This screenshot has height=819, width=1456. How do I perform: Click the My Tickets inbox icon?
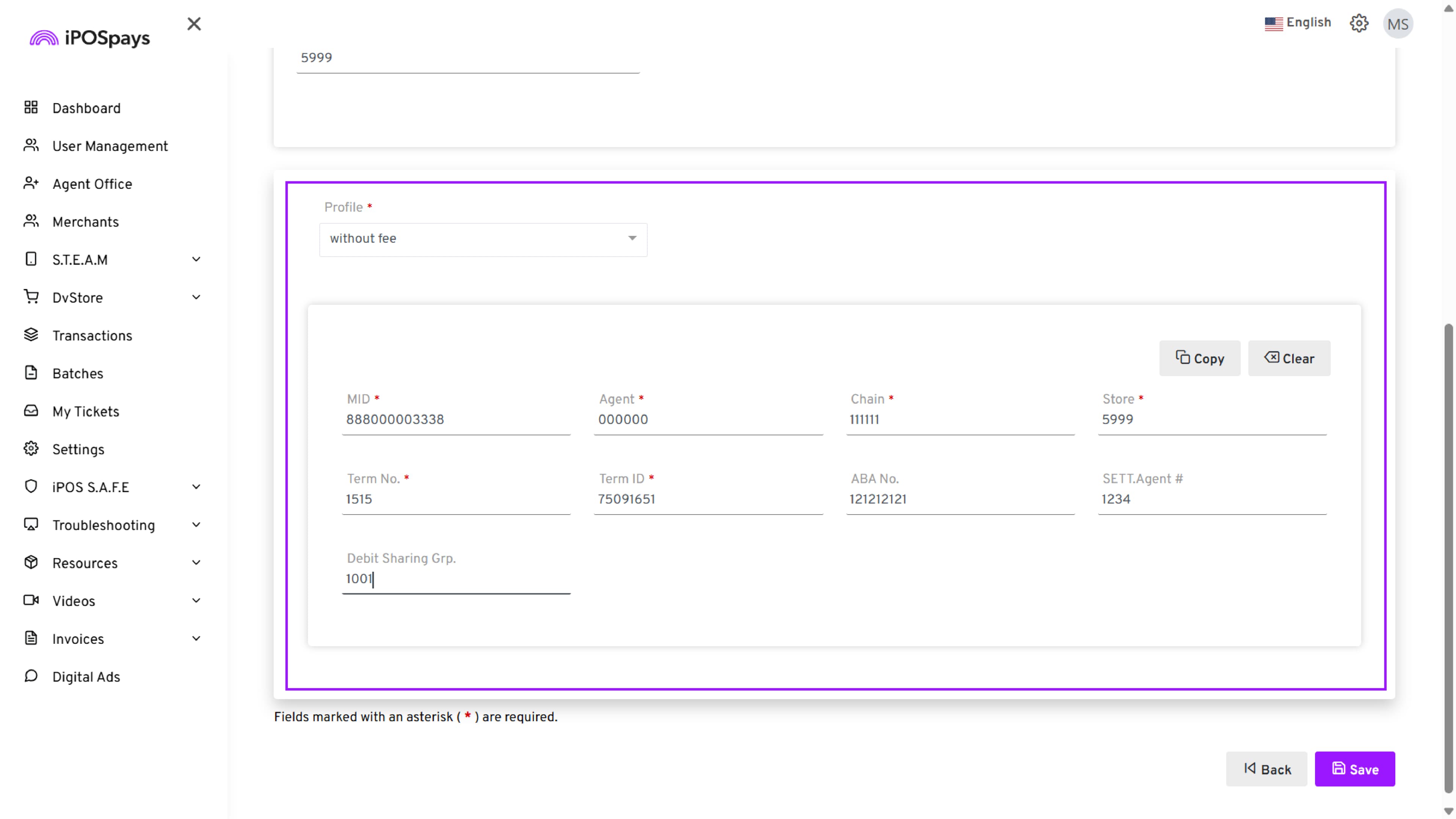click(x=31, y=411)
